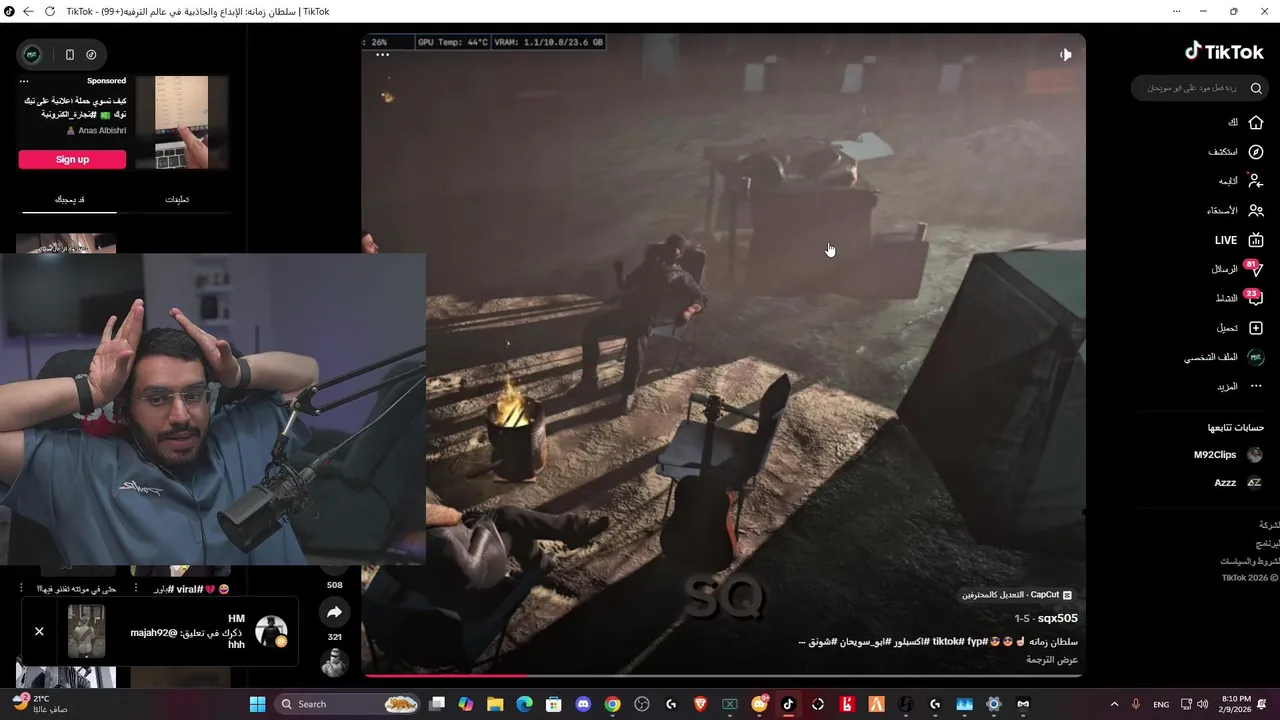This screenshot has height=720, width=1280.
Task: Click the taskbar Search box
Action: point(347,704)
